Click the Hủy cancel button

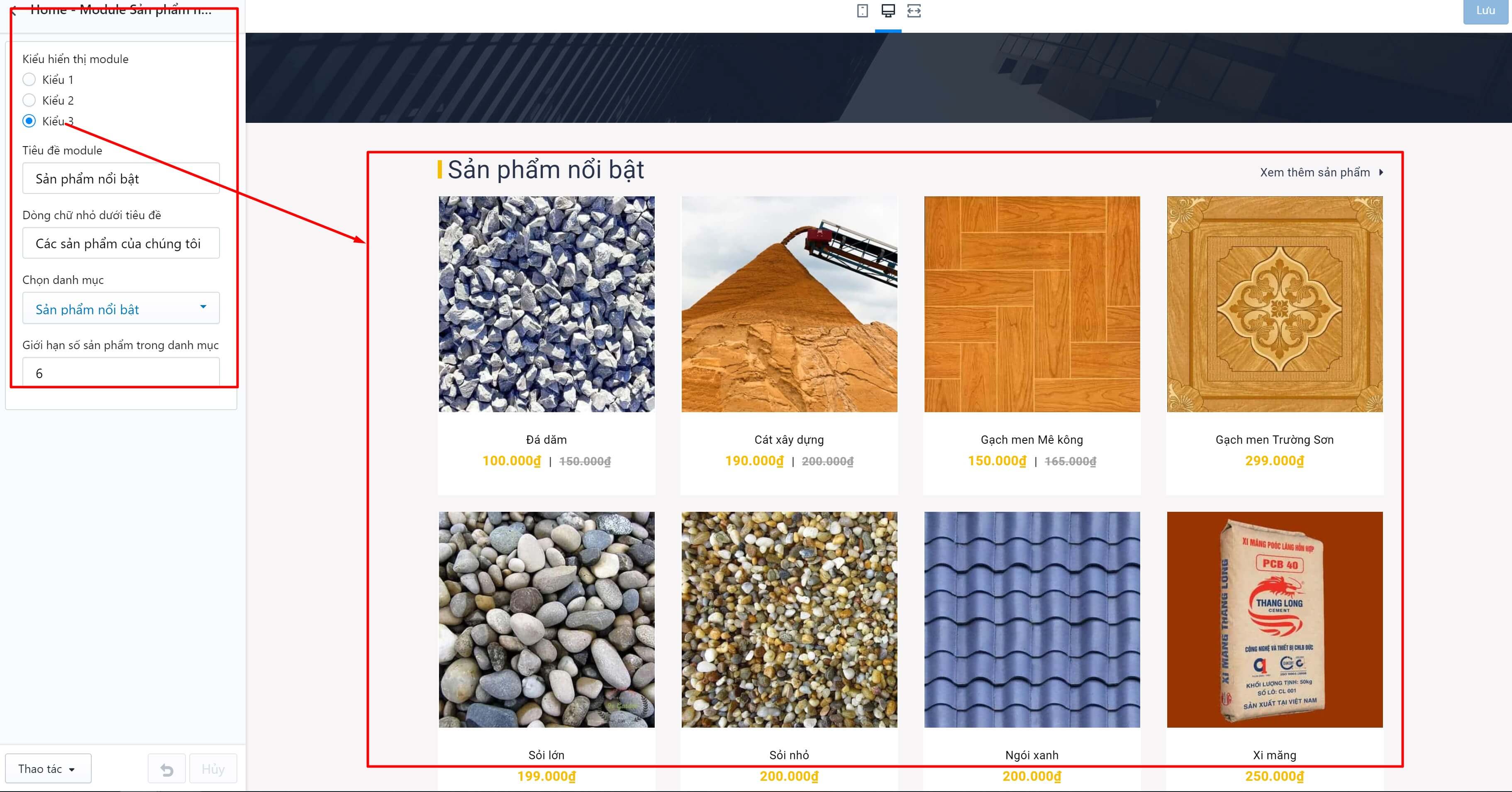(213, 769)
